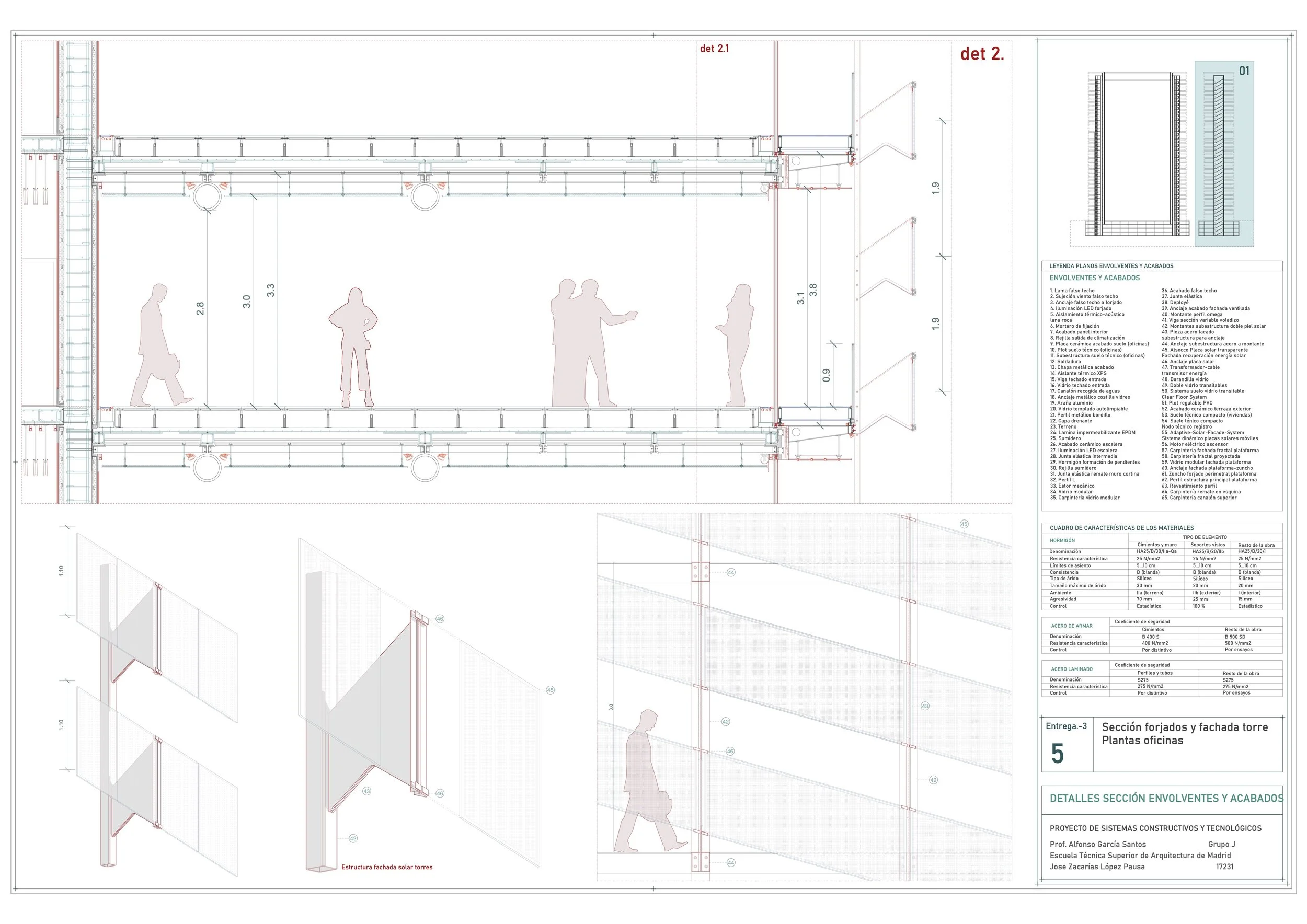This screenshot has width=1307, height=924.
Task: Select the woman with hands on hips silhouette
Action: (x=353, y=348)
